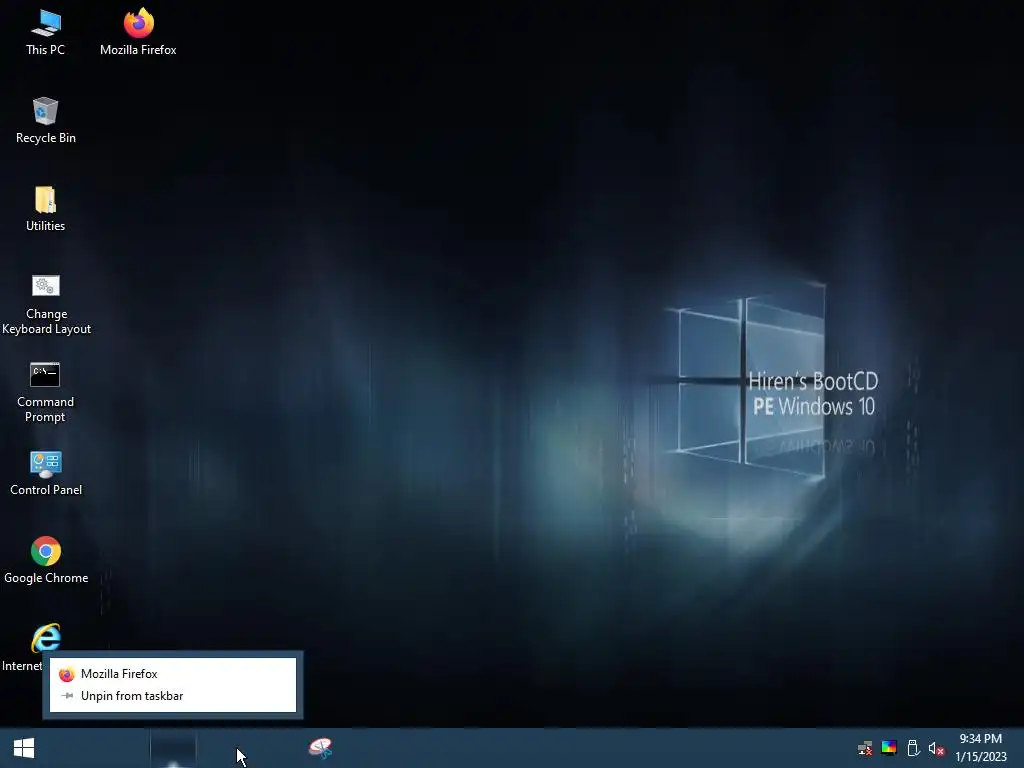Click the red scissors taskbar icon
1024x768 pixels.
click(321, 748)
